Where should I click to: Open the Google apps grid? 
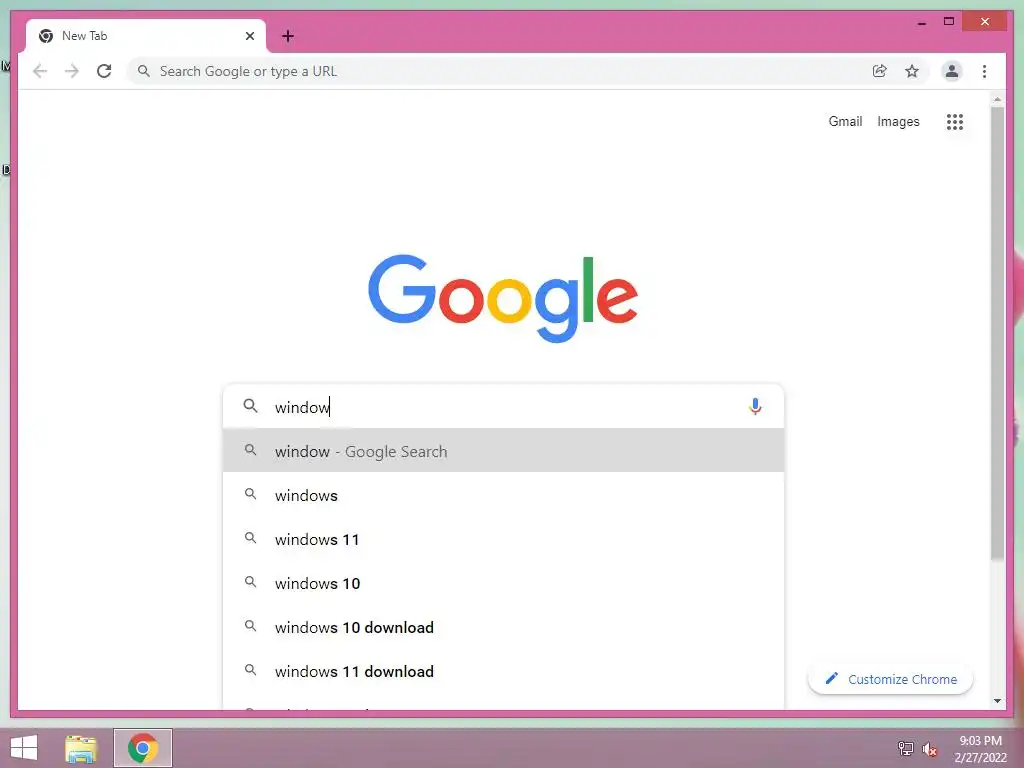pos(955,121)
